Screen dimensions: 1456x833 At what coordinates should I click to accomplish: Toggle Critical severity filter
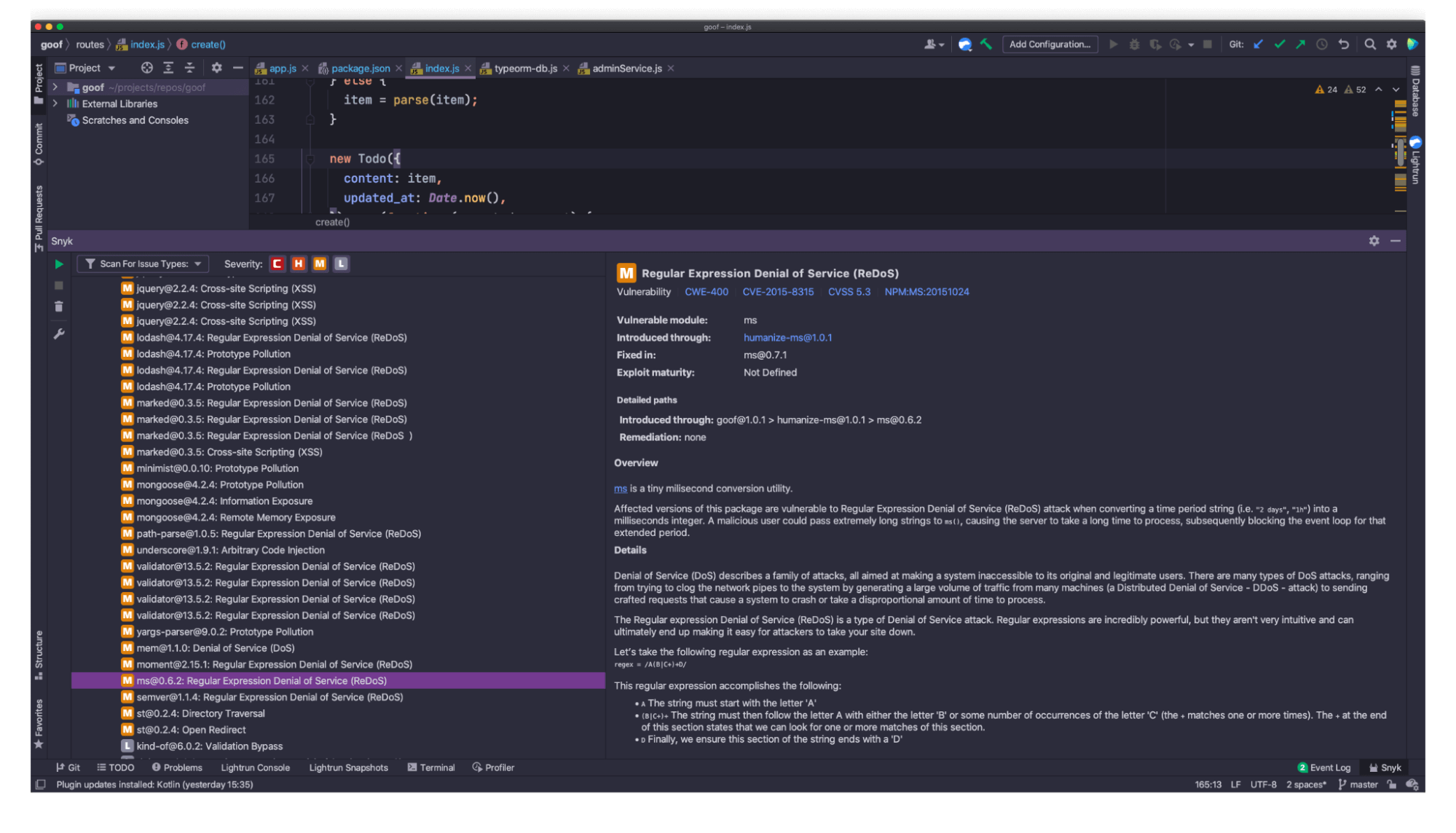(277, 264)
